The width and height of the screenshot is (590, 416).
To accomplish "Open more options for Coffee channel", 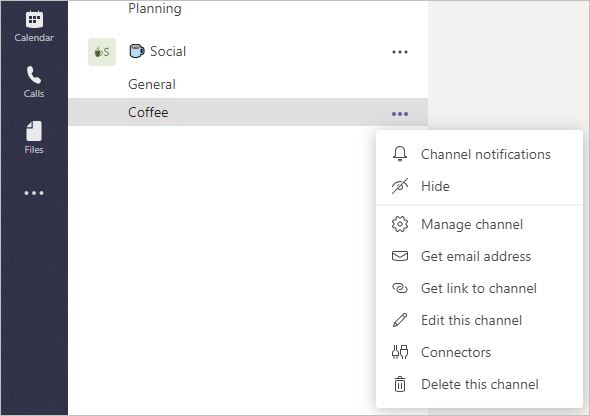I will [x=400, y=114].
